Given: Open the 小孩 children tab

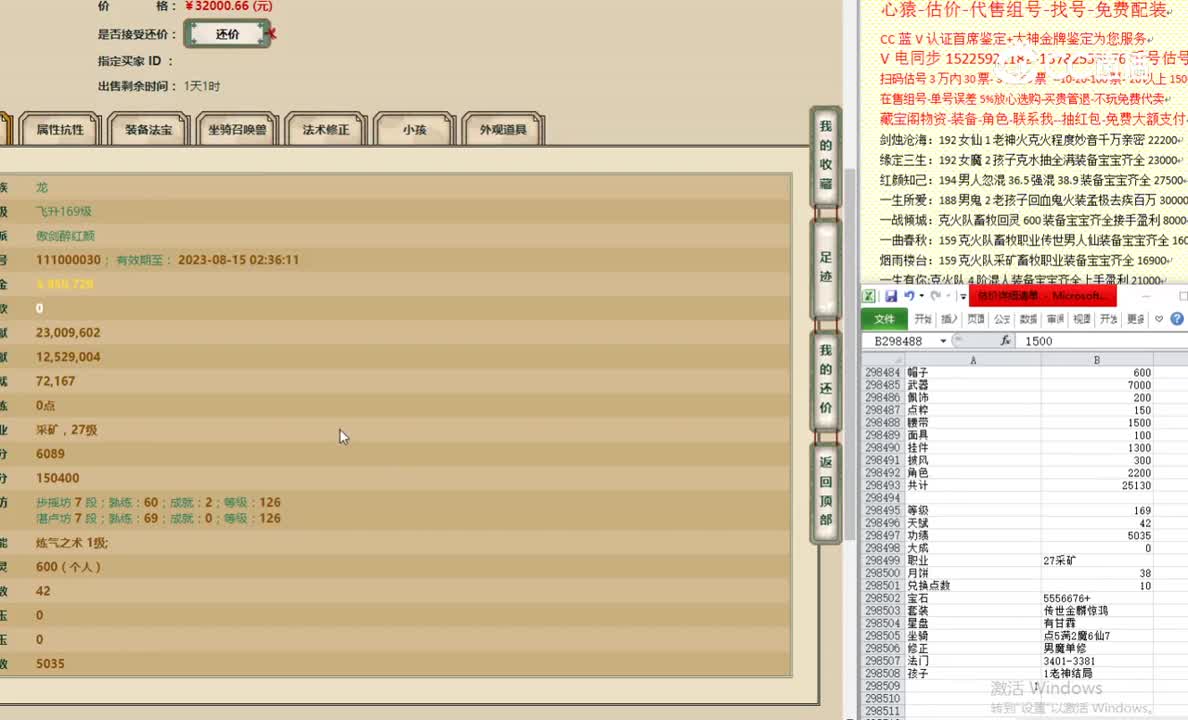Looking at the screenshot, I should (x=414, y=130).
